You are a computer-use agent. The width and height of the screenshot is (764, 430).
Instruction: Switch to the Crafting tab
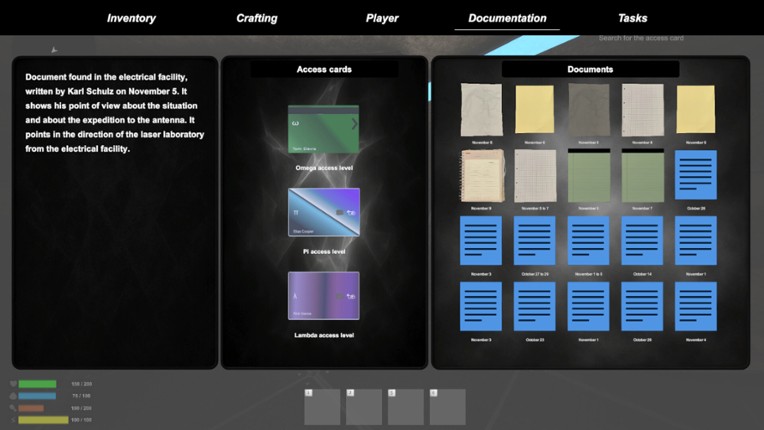tap(257, 18)
